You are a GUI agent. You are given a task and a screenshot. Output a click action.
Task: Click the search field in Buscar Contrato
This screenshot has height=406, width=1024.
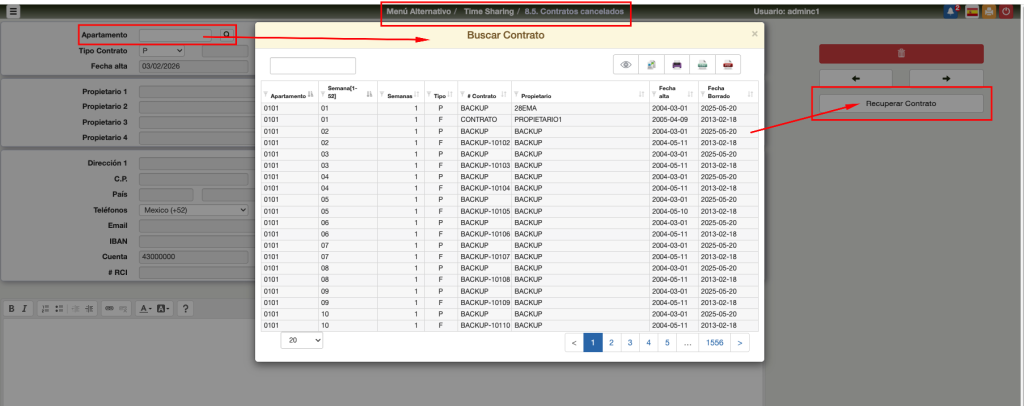[312, 65]
